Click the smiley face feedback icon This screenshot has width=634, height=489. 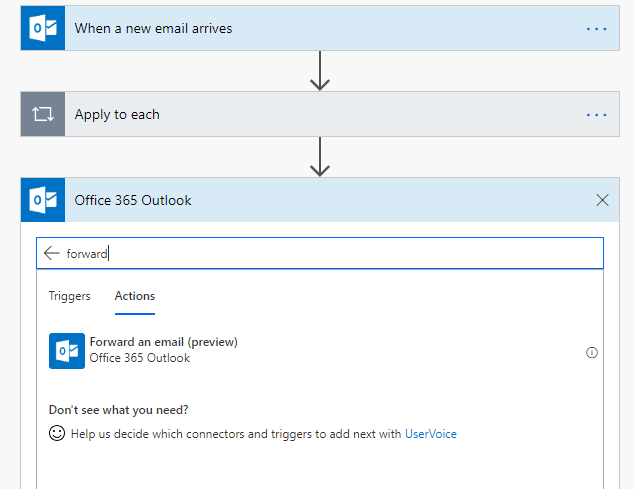coord(57,434)
